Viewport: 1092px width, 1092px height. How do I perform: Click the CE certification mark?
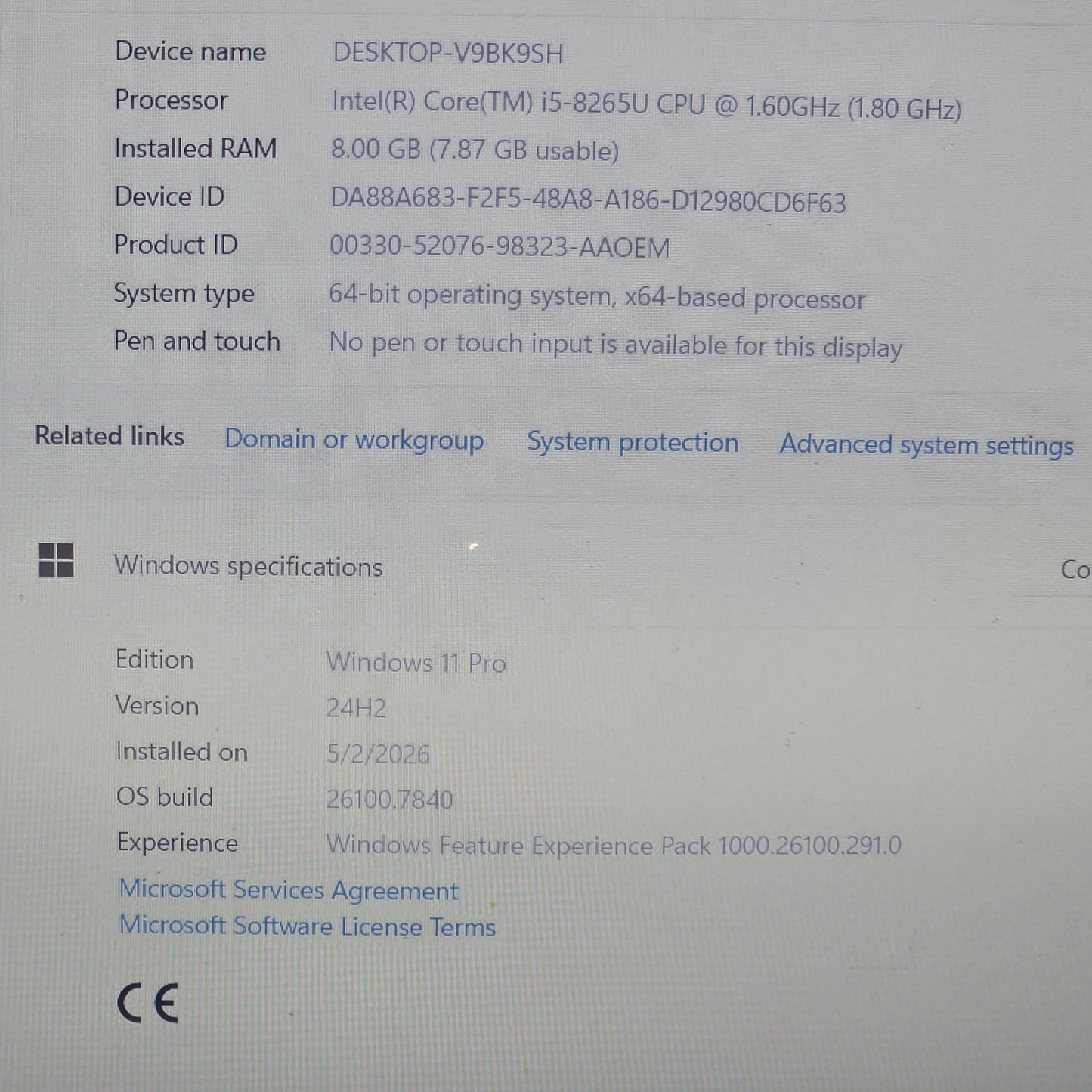tap(148, 1004)
